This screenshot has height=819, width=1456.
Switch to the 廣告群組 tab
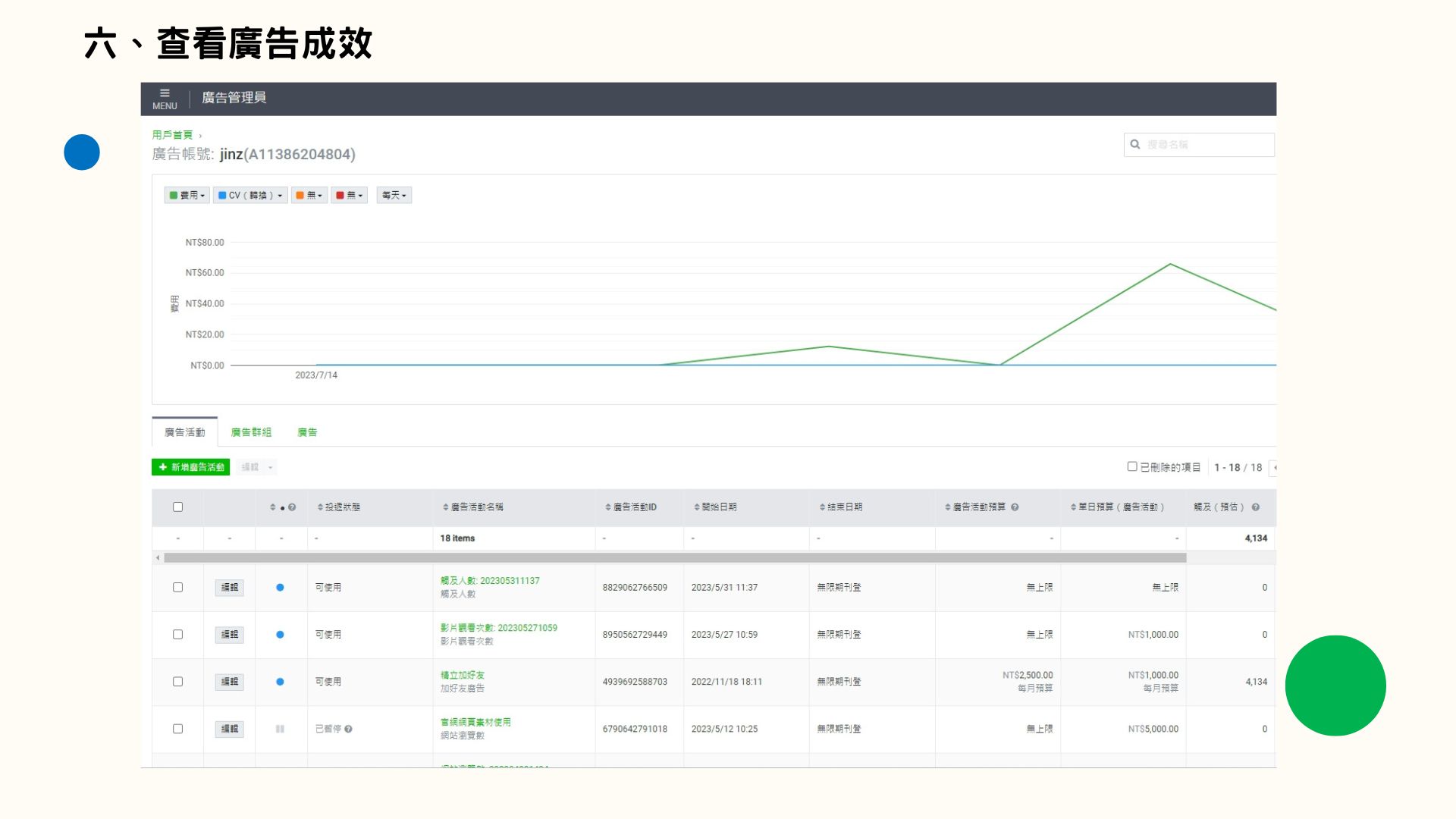pyautogui.click(x=251, y=432)
